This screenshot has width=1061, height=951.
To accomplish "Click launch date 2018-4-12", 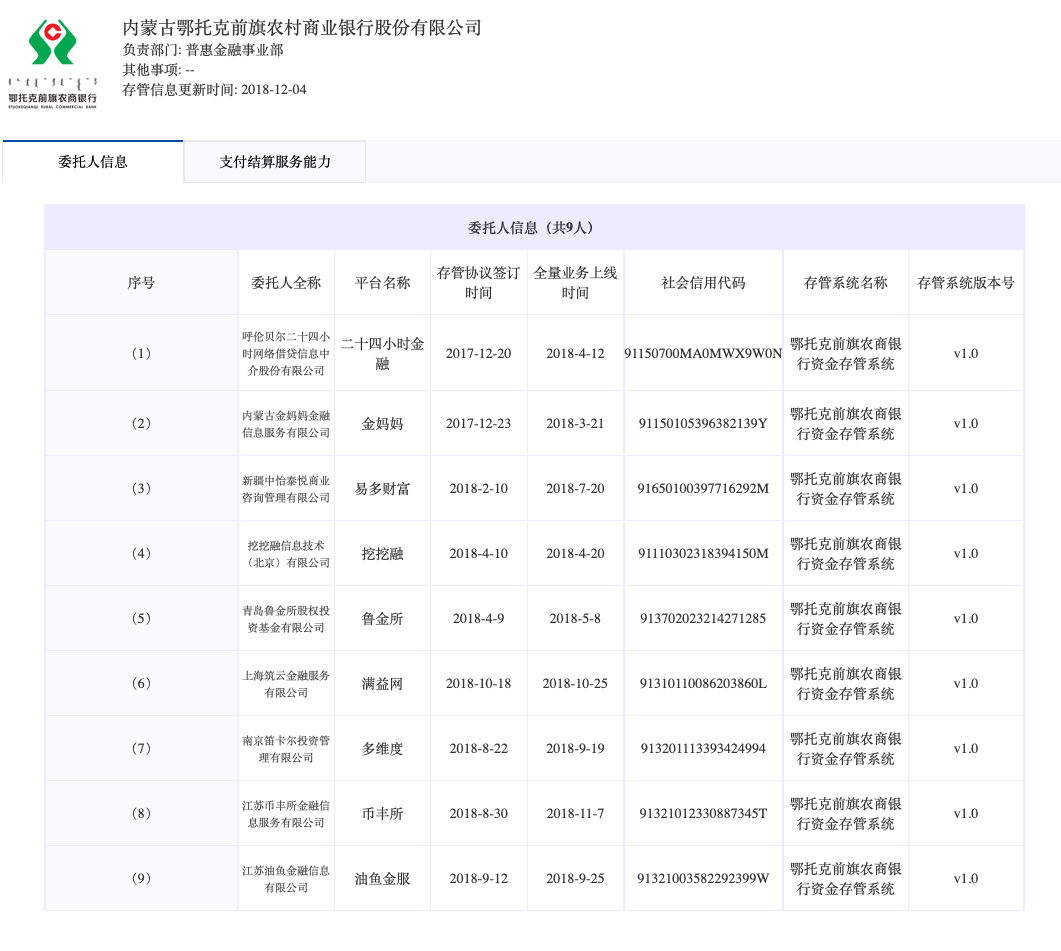I will [575, 353].
